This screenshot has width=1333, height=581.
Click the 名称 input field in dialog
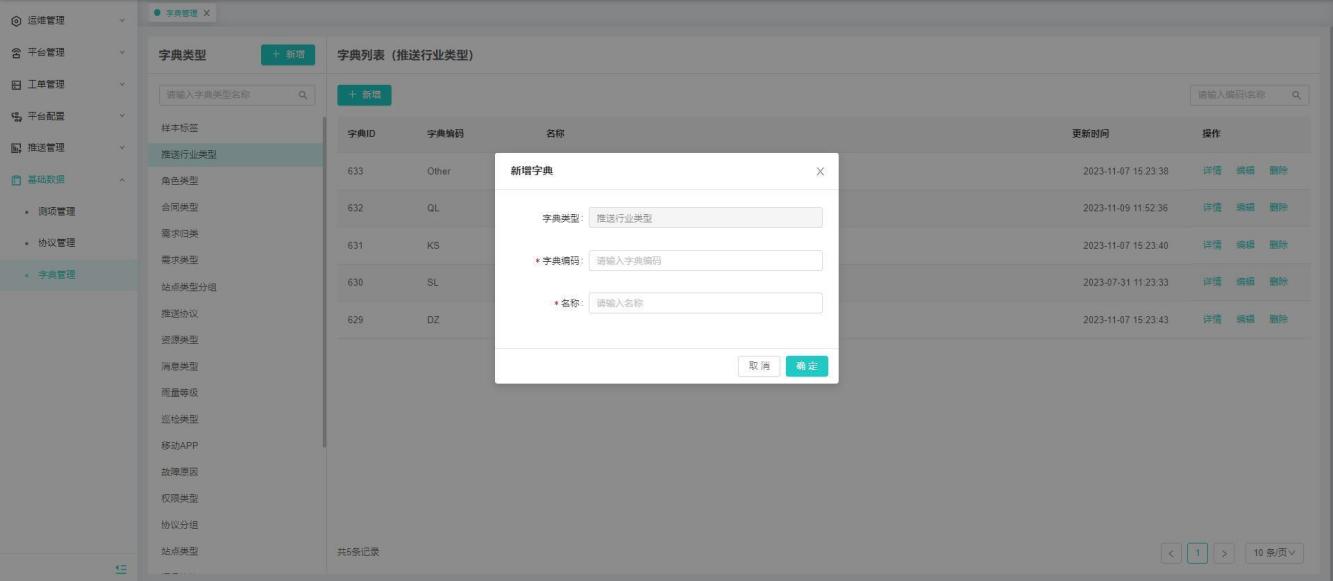click(x=705, y=303)
